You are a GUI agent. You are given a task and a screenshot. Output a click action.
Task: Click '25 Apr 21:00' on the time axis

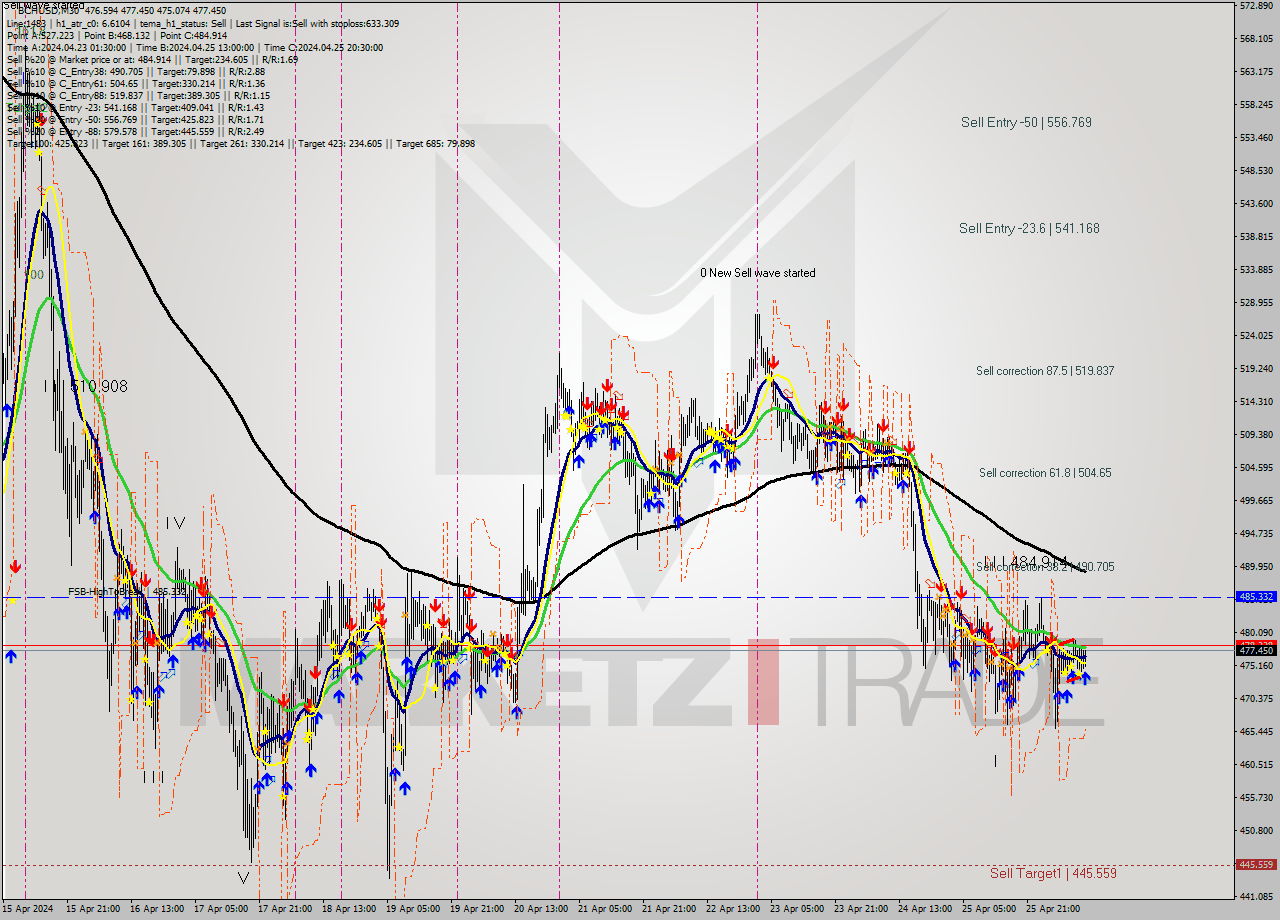pyautogui.click(x=1055, y=910)
